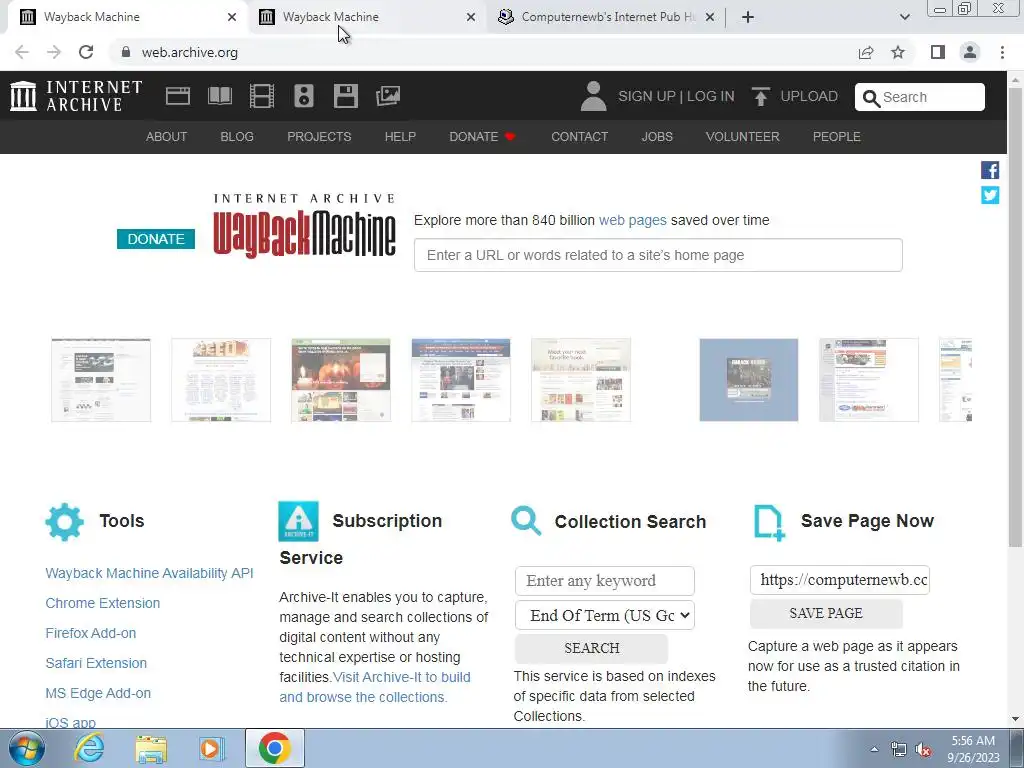Click the share this page icon in address bar
This screenshot has width=1024, height=768.
tap(866, 52)
